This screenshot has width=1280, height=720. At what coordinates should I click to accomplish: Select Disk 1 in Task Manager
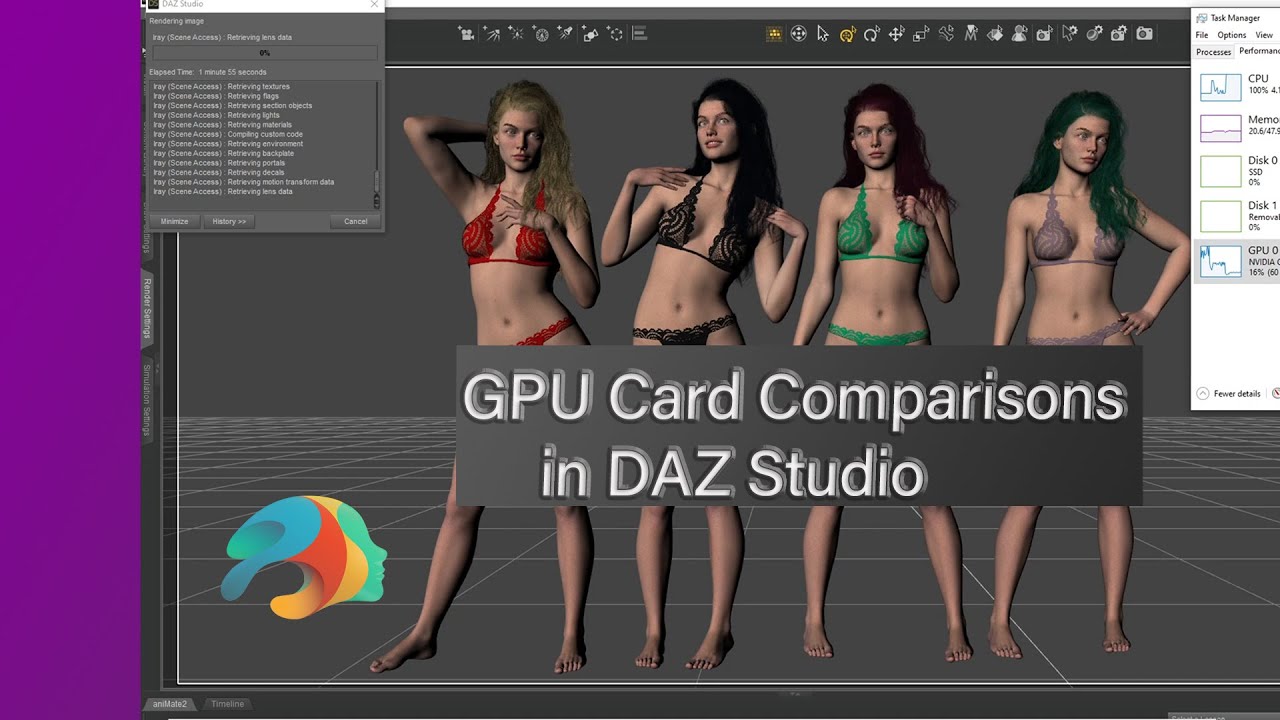tap(1238, 216)
